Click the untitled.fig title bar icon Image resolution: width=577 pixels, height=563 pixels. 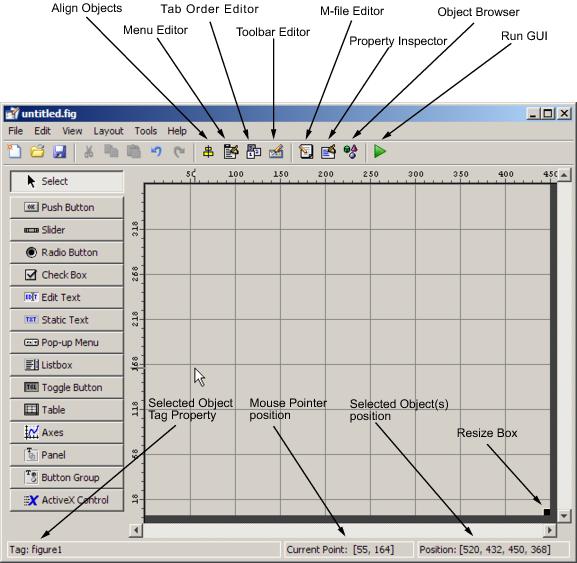tap(12, 114)
